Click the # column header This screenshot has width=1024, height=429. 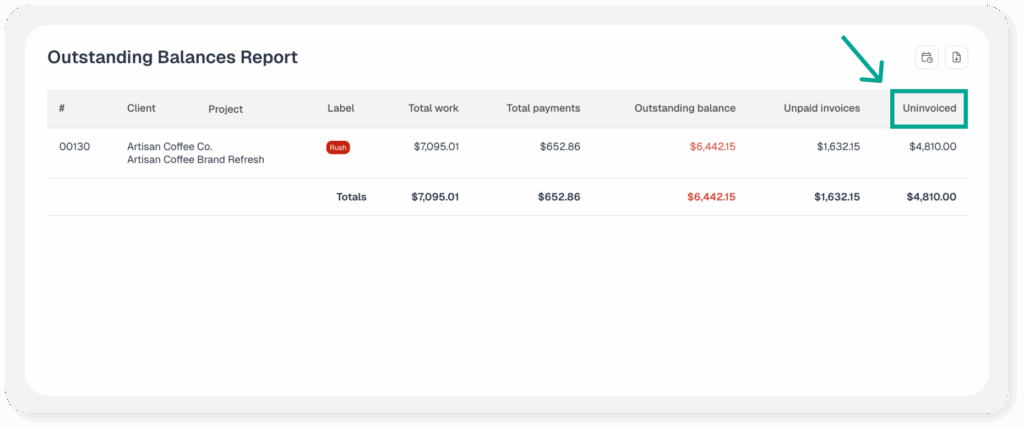coord(62,108)
